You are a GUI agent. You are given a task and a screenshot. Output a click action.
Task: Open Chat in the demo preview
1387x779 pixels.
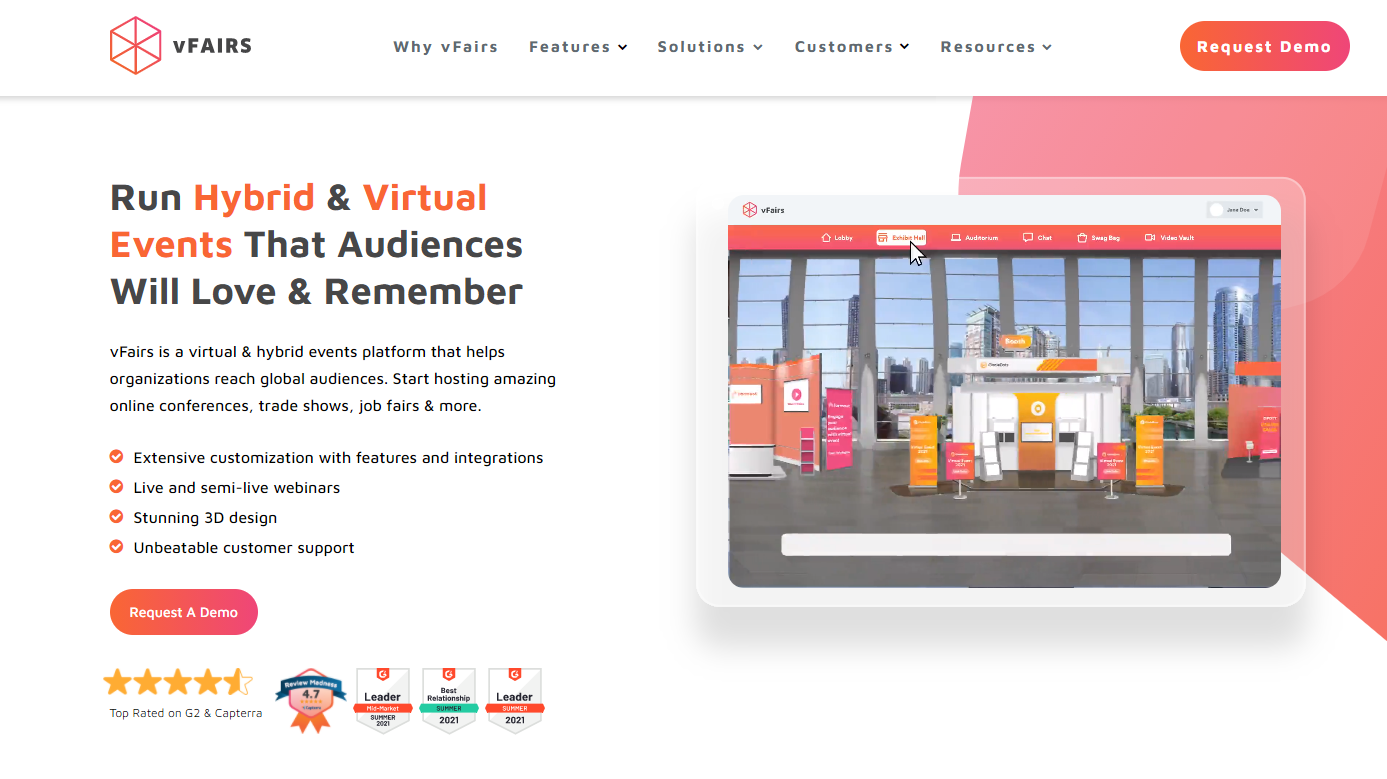click(1037, 238)
